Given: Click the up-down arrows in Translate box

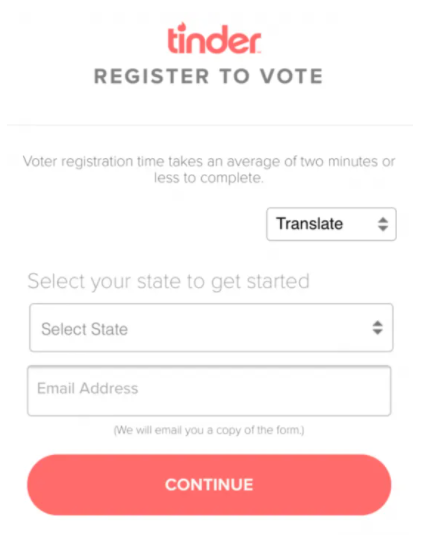Looking at the screenshot, I should [383, 224].
